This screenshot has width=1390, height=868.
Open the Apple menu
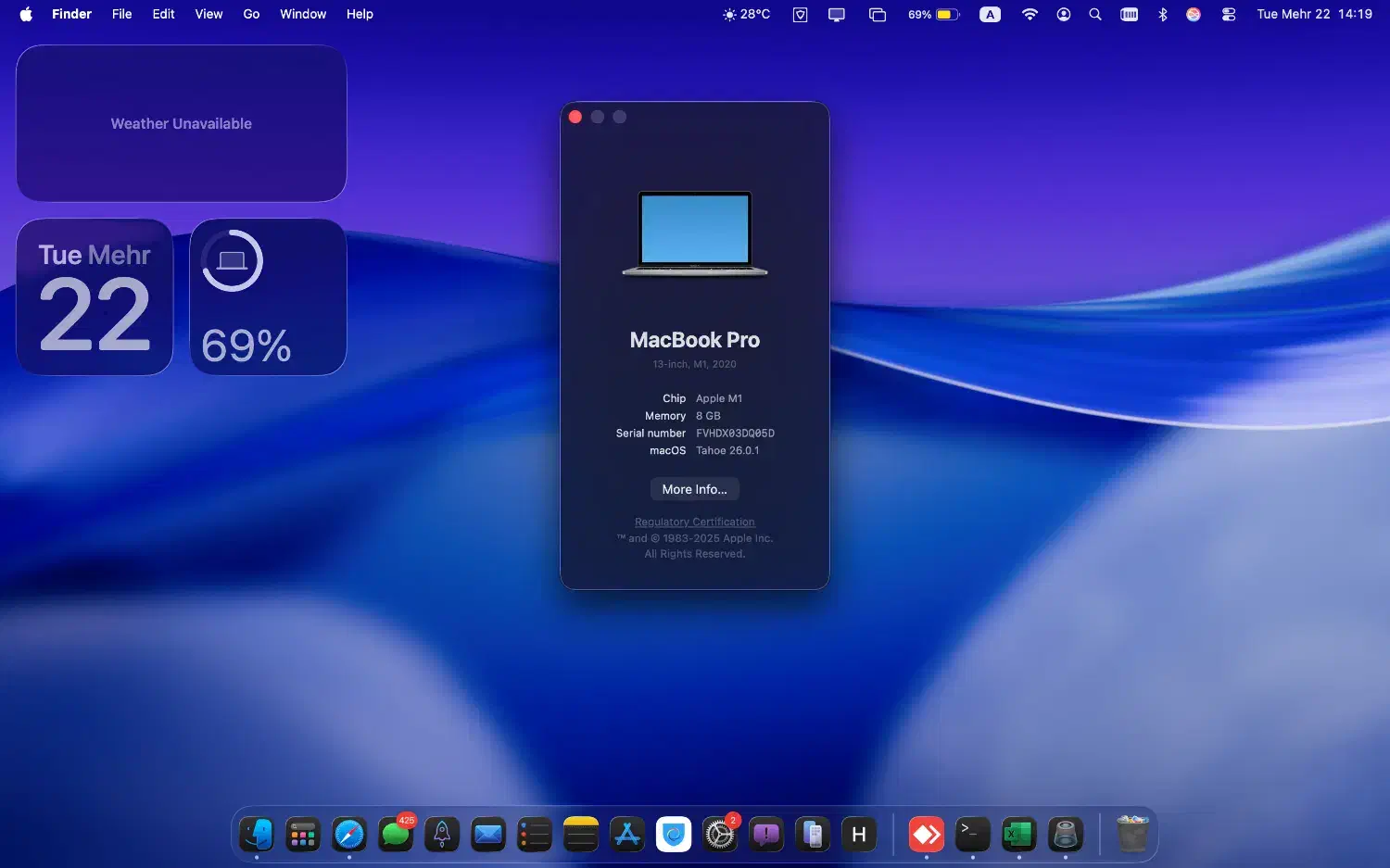tap(26, 14)
